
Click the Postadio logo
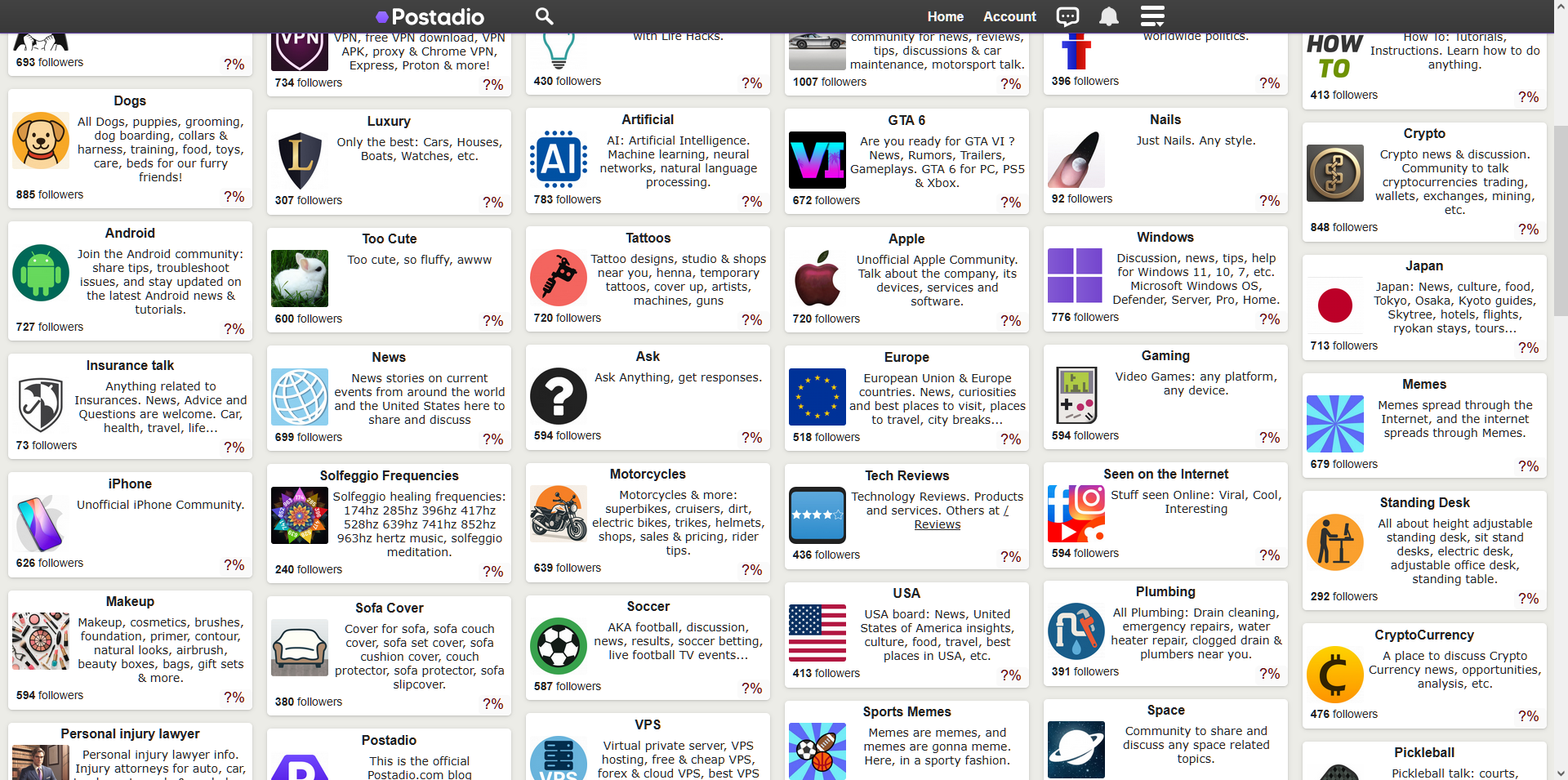pos(430,16)
